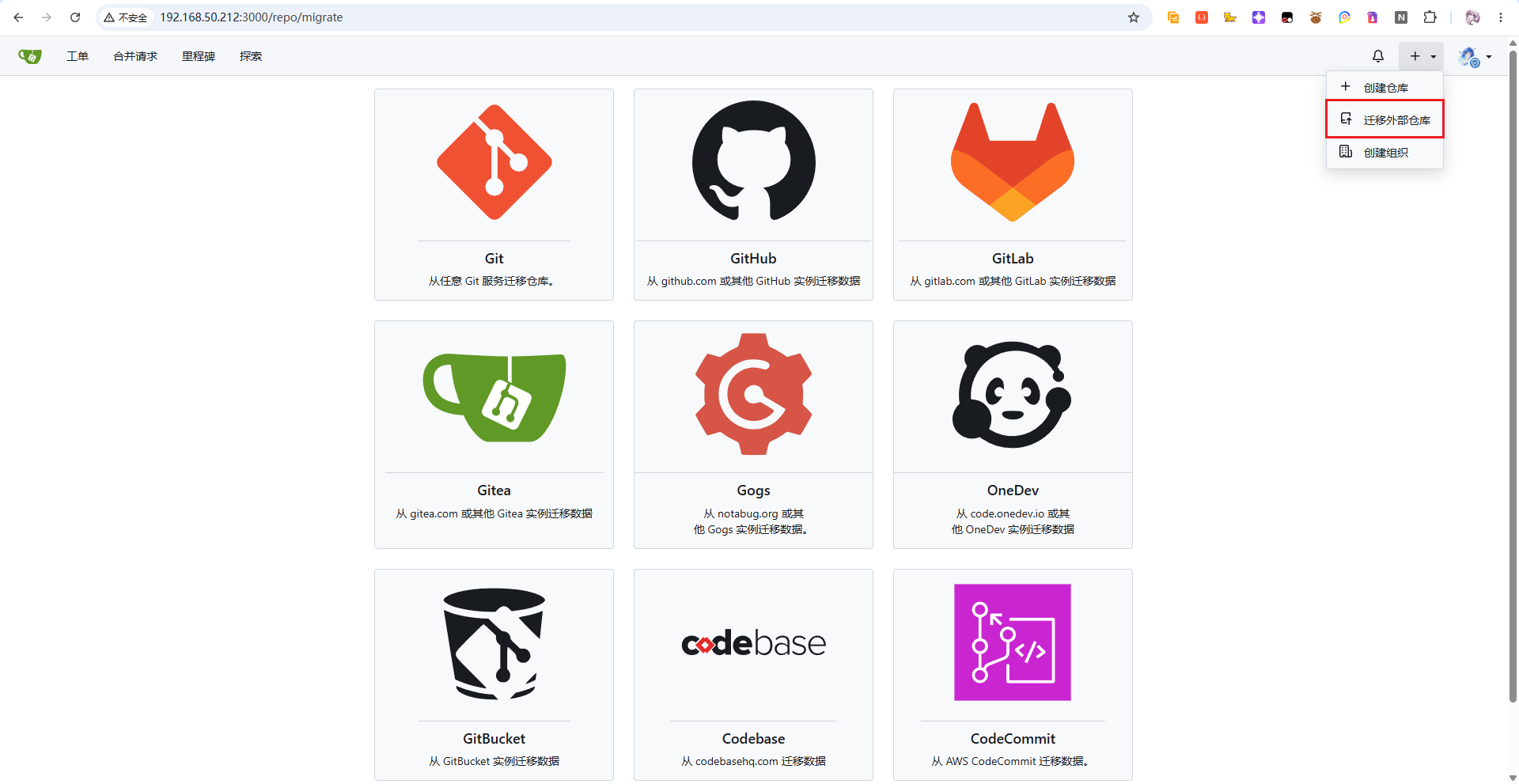Click the Gogs gear logo
This screenshot has width=1519, height=784.
[754, 394]
